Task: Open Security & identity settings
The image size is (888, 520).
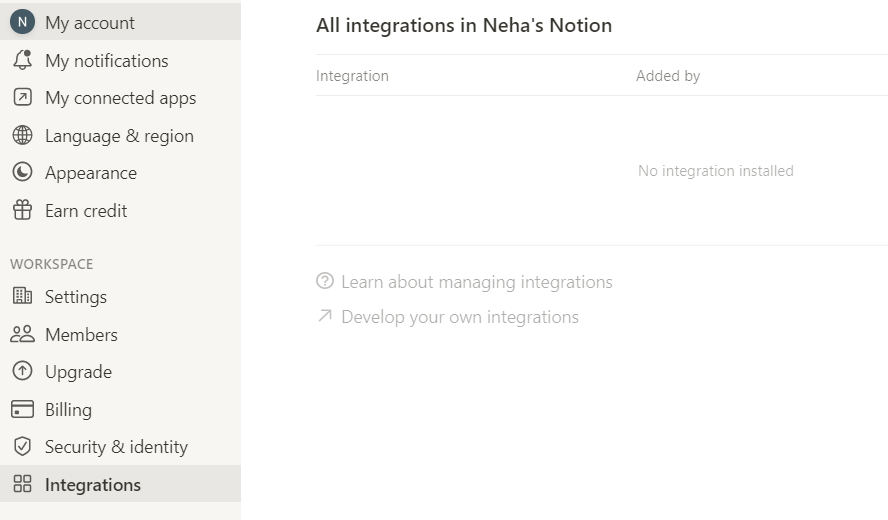Action: click(x=116, y=447)
